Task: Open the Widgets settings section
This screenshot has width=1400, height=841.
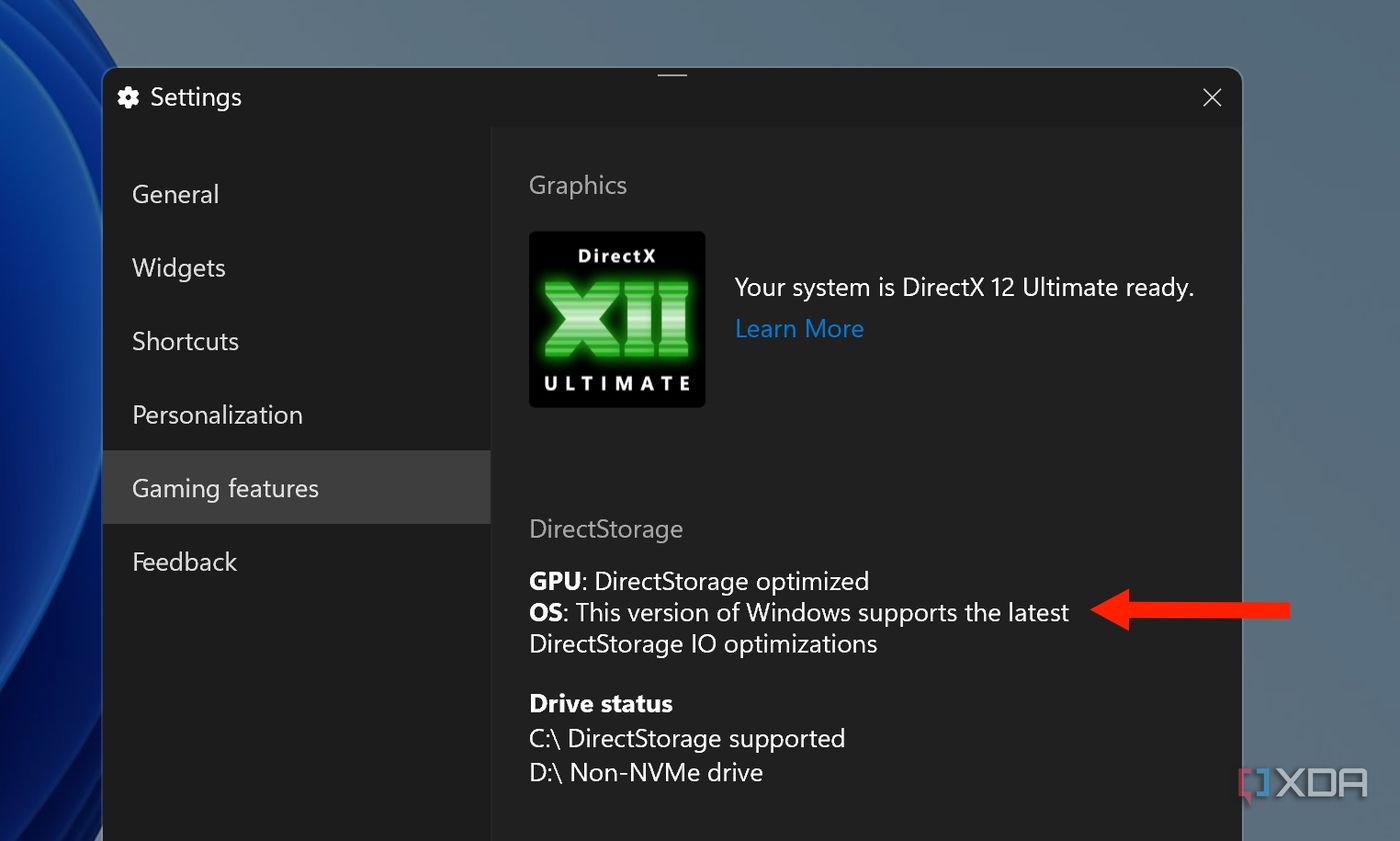Action: [x=296, y=267]
